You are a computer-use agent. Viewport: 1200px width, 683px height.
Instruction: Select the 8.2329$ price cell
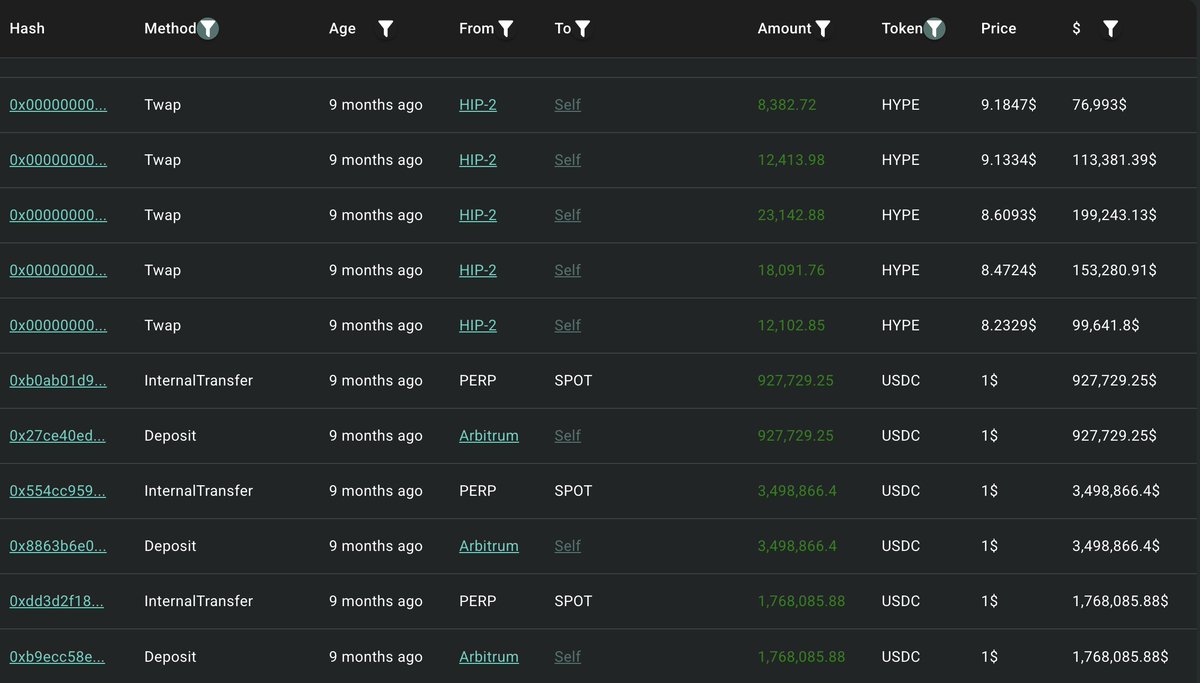(x=1008, y=325)
